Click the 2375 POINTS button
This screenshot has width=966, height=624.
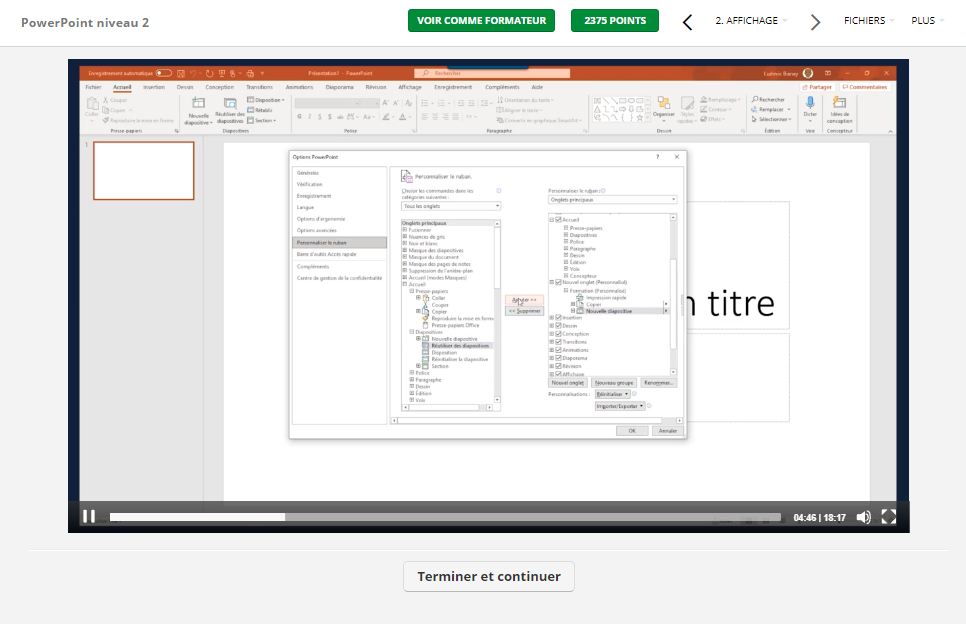615,20
